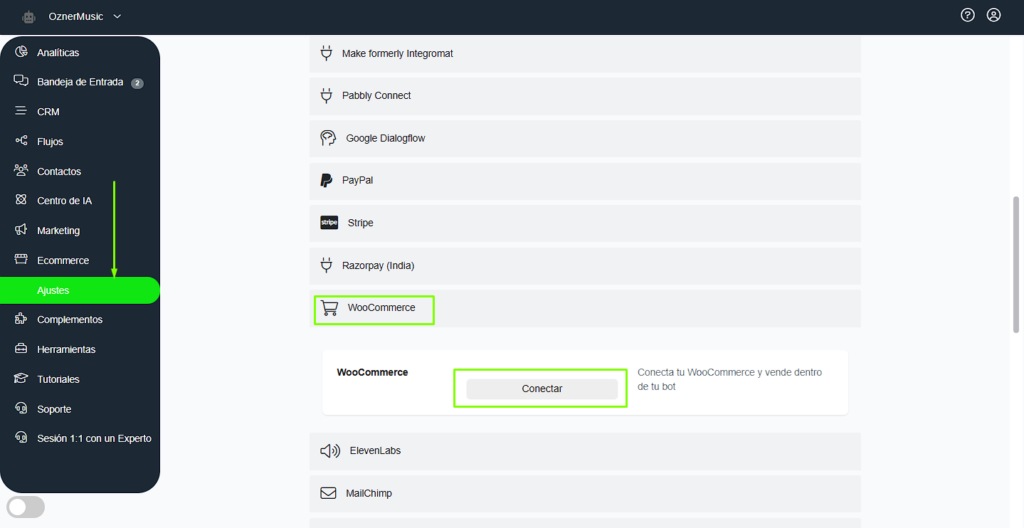Click the Centro de IA icon
The height and width of the screenshot is (528, 1024).
tap(21, 200)
